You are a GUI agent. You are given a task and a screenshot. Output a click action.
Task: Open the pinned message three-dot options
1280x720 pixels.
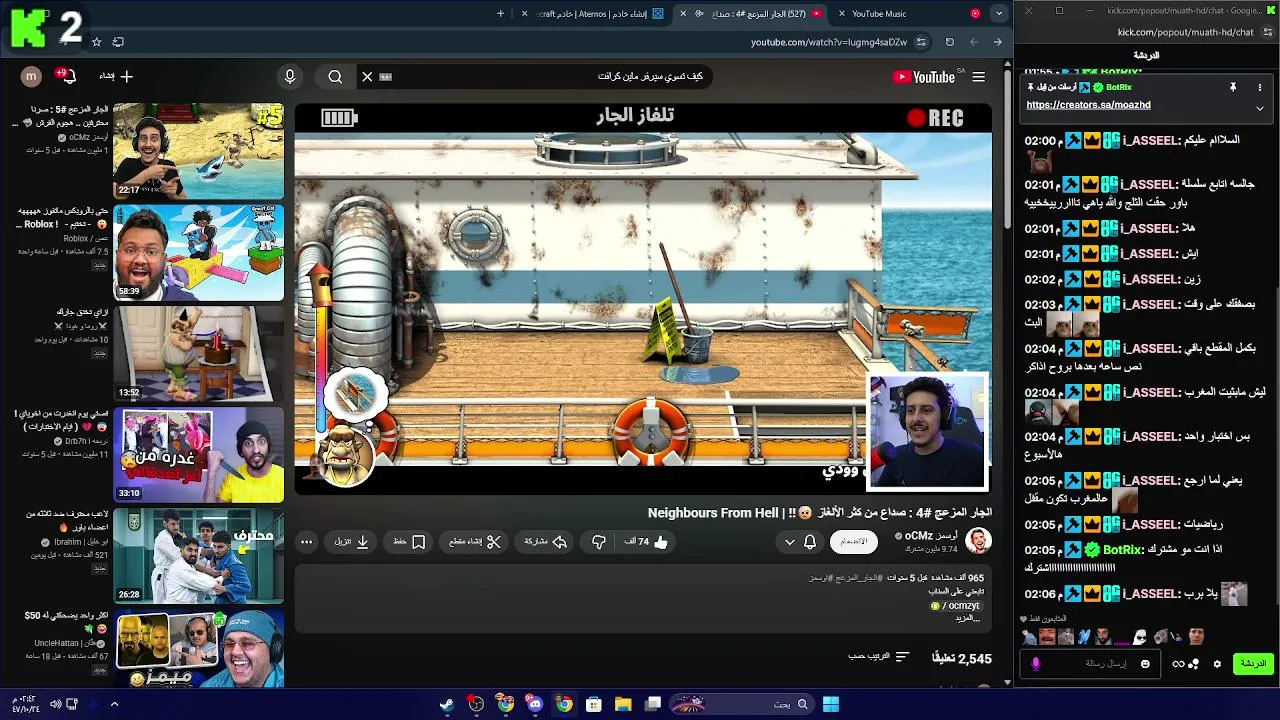[x=1260, y=88]
